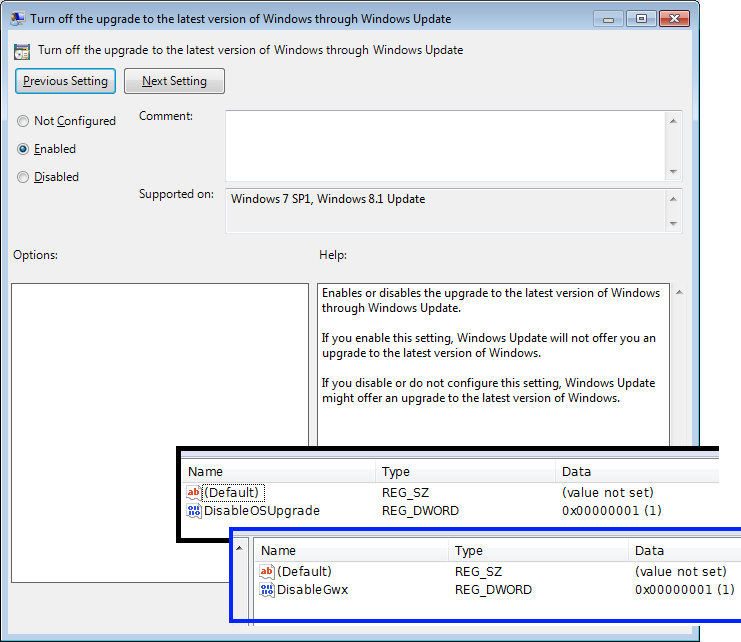Click the Comment box scroll down arrow

click(x=673, y=171)
